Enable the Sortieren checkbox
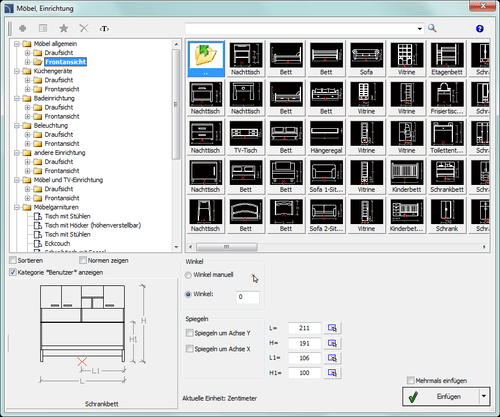 (13, 260)
